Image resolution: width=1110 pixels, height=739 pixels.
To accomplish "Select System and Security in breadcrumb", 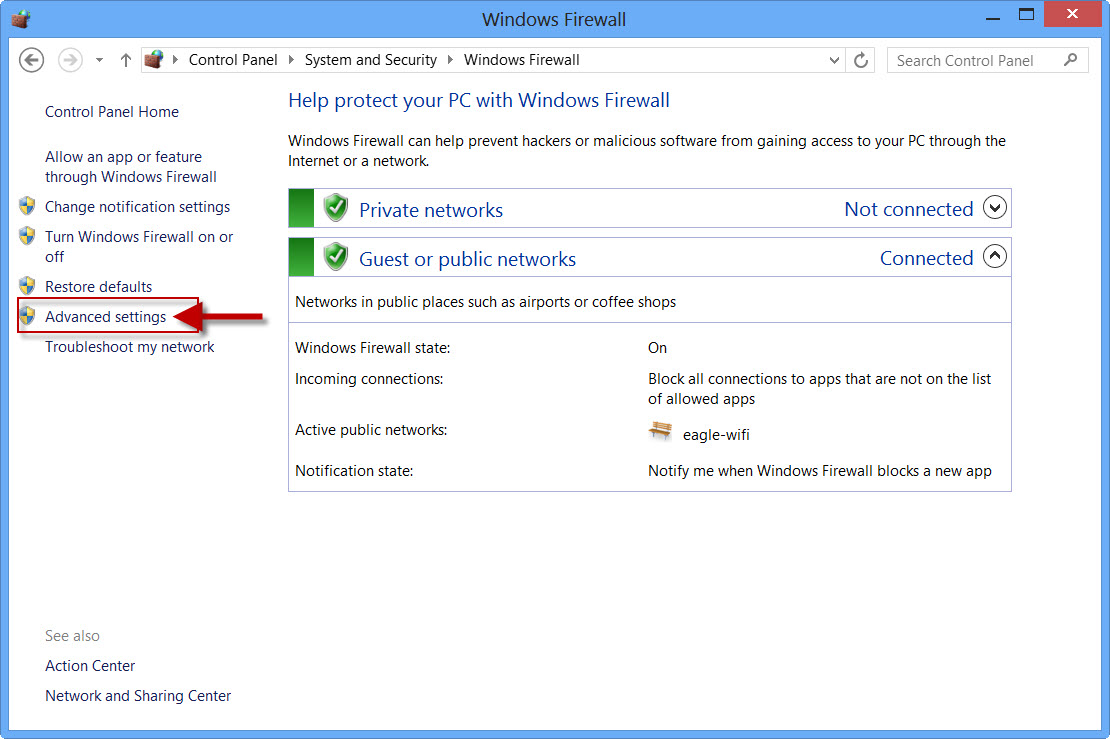I will (370, 60).
